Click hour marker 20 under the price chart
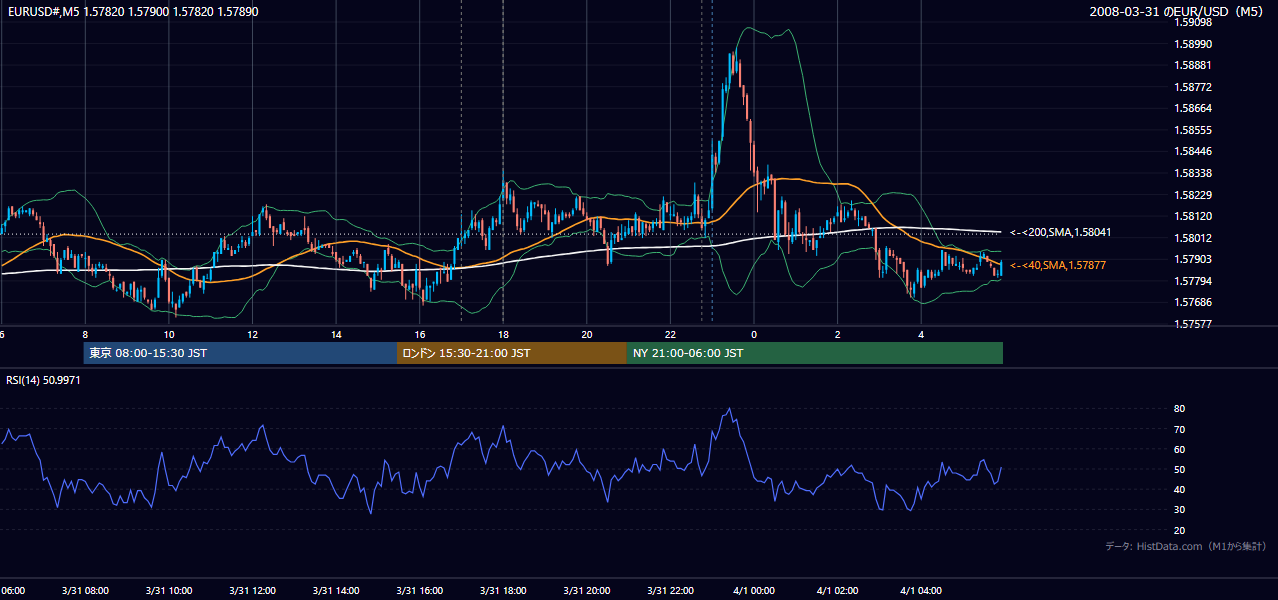This screenshot has height=600, width=1278. tap(587, 334)
